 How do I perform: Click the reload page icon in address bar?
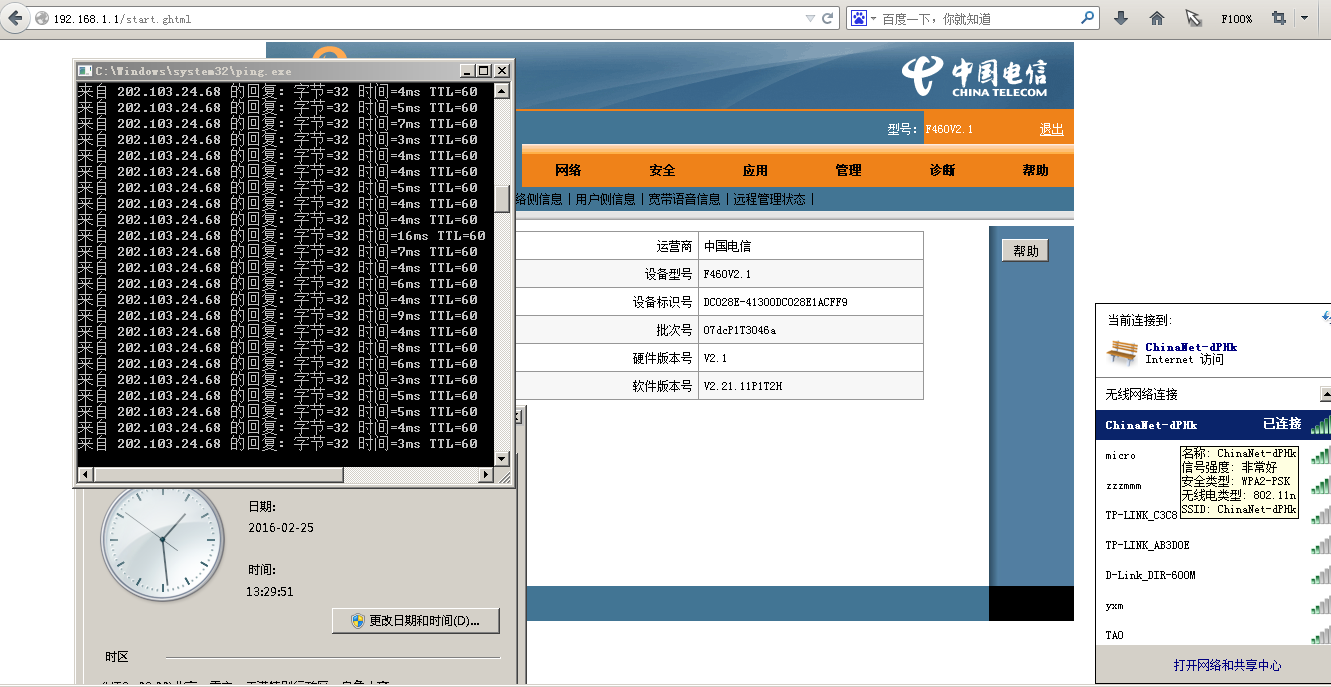coord(828,18)
